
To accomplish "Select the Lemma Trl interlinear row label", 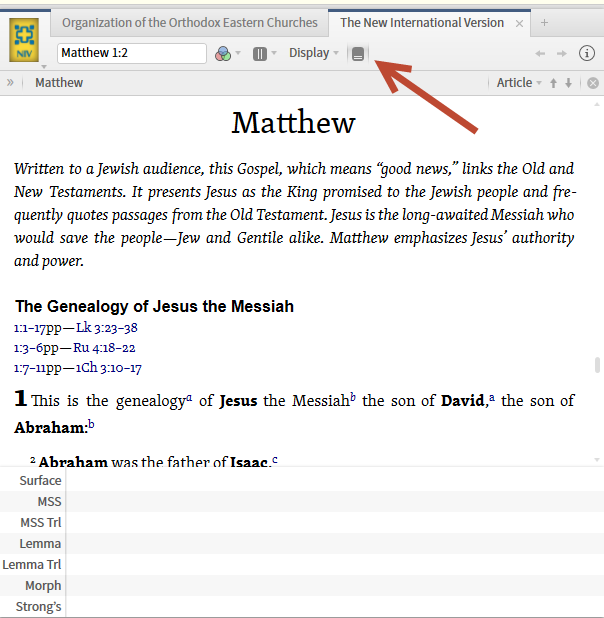I will (32, 565).
